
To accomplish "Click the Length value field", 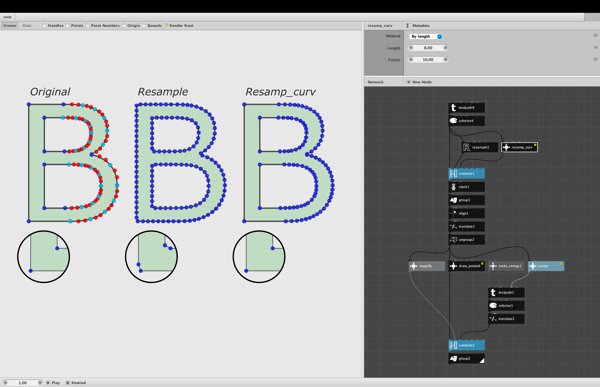I will pyautogui.click(x=428, y=48).
